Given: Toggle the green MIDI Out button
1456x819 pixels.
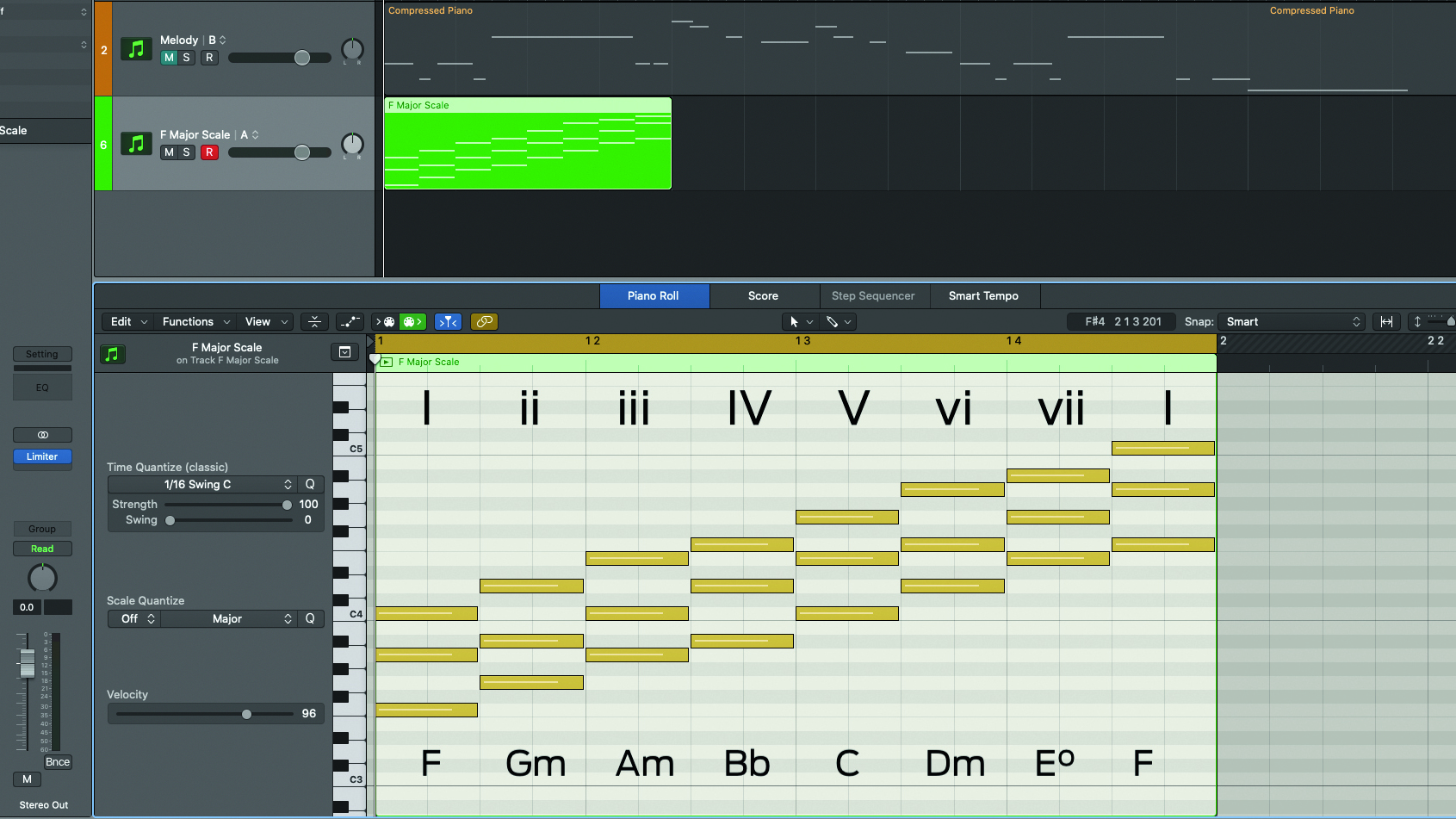Looking at the screenshot, I should pyautogui.click(x=412, y=321).
